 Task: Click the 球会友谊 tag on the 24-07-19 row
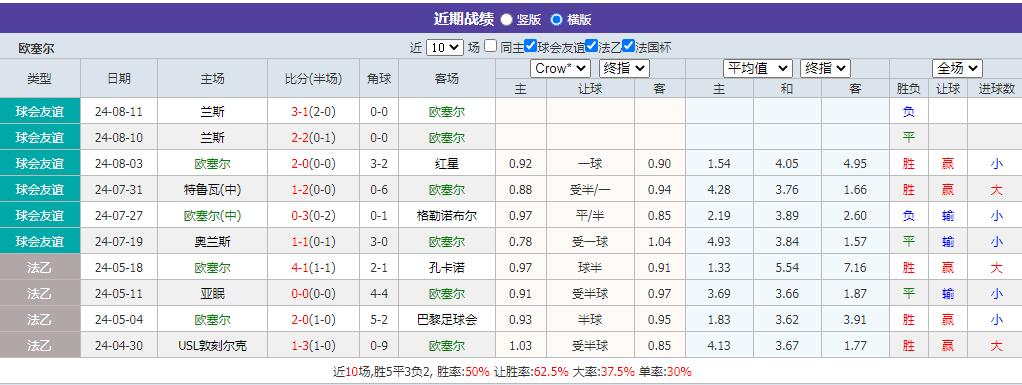click(40, 242)
